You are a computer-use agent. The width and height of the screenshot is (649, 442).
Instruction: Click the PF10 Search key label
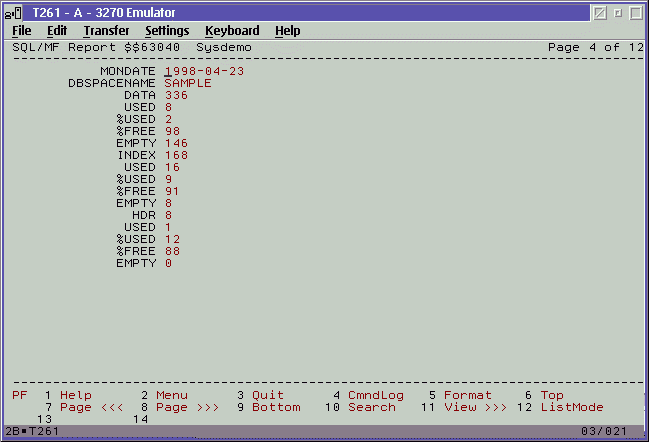click(x=372, y=407)
